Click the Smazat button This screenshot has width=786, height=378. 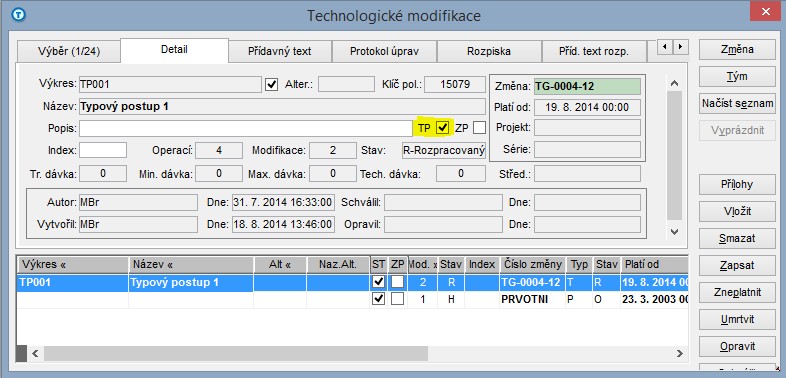737,239
